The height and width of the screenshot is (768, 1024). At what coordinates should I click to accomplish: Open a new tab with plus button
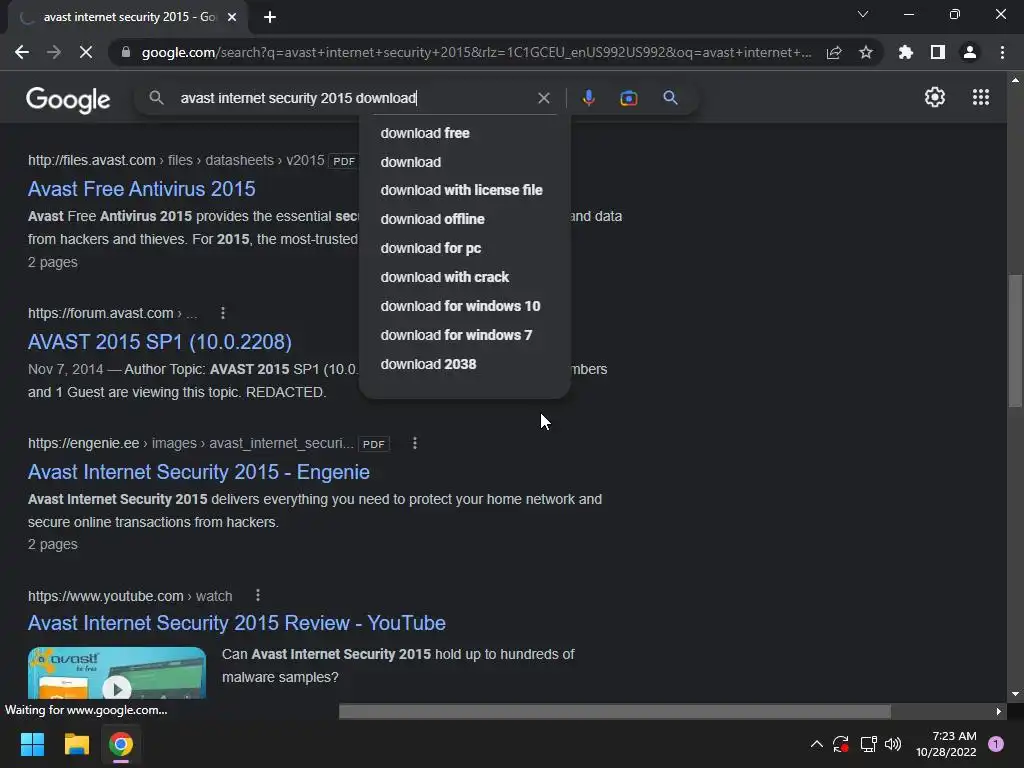pos(270,17)
